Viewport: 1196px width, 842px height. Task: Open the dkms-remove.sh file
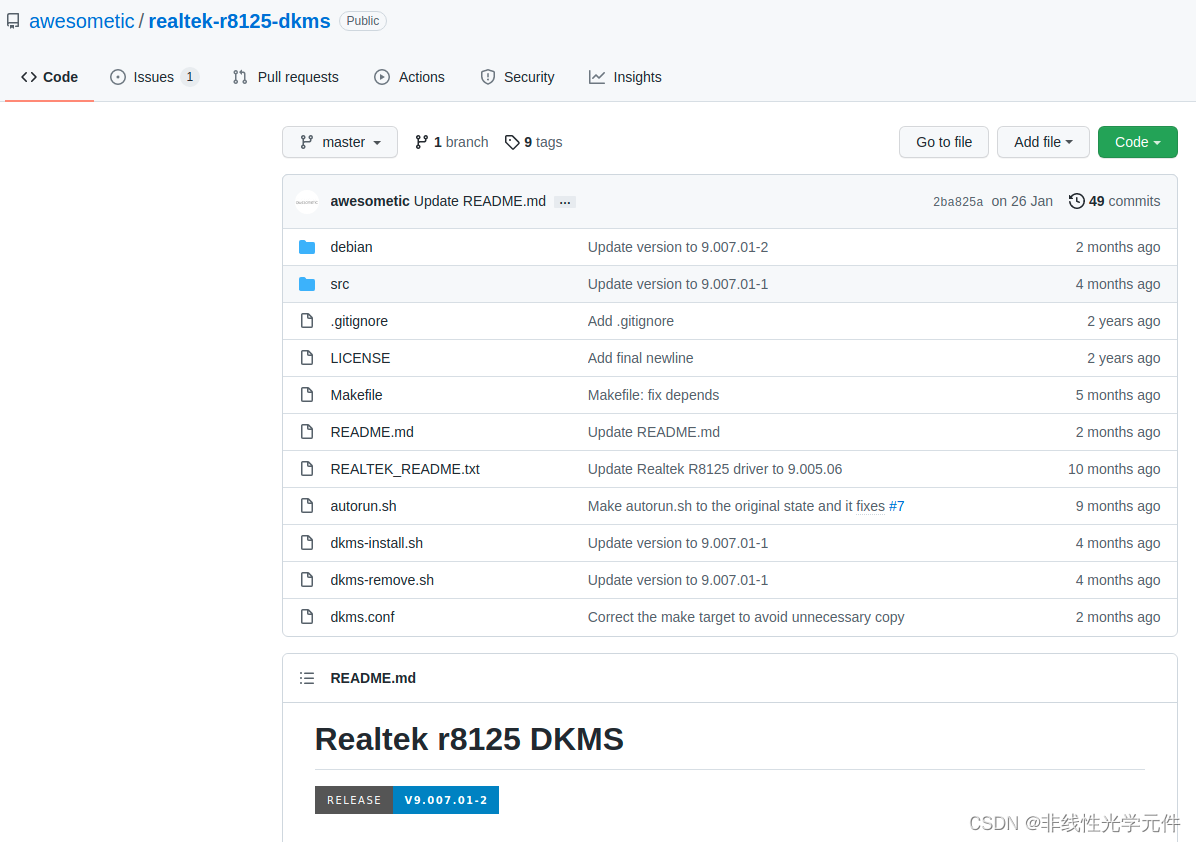click(x=382, y=580)
